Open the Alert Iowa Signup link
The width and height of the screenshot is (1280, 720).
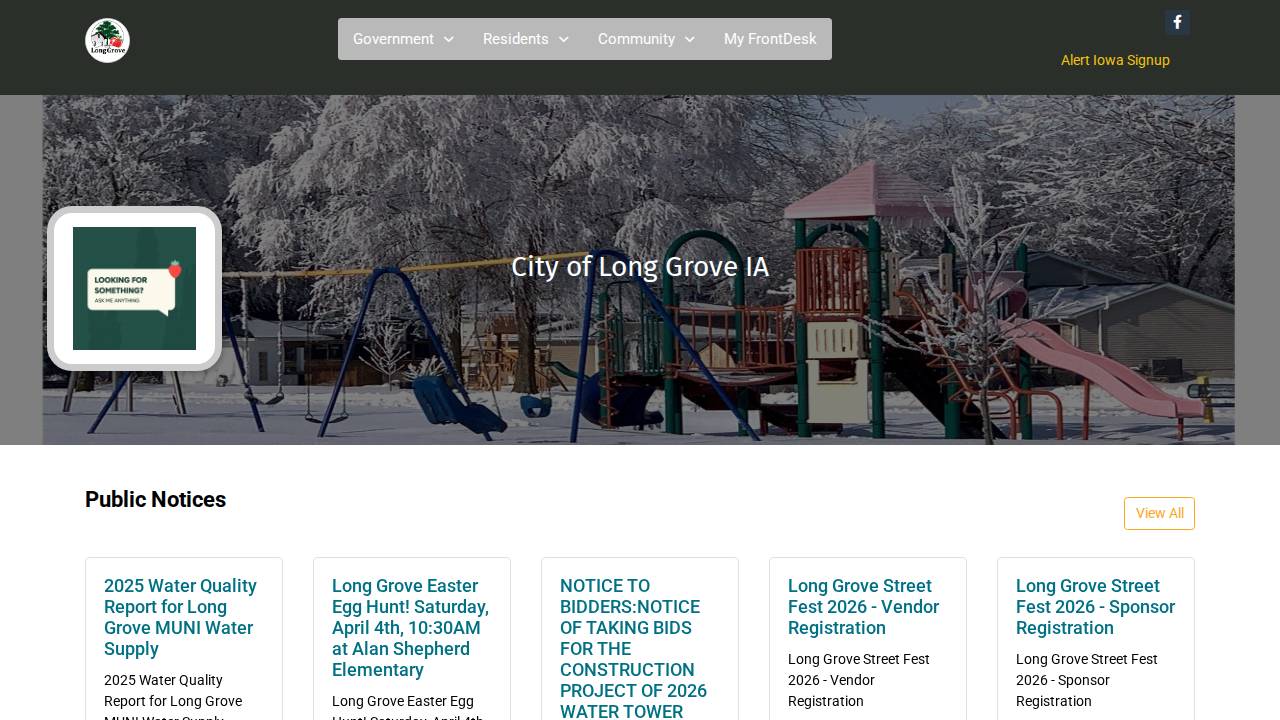pyautogui.click(x=1115, y=60)
